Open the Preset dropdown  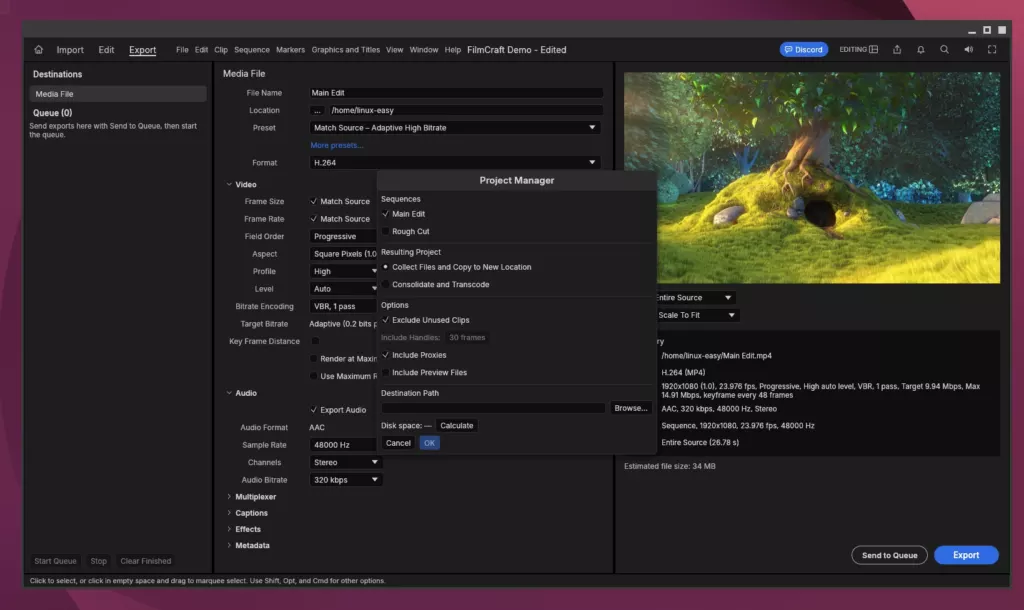pyautogui.click(x=455, y=127)
